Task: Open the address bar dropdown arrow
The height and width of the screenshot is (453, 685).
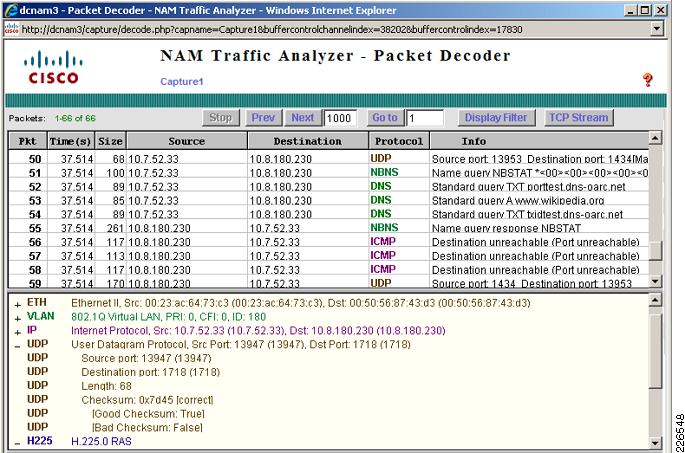Action: (656, 29)
